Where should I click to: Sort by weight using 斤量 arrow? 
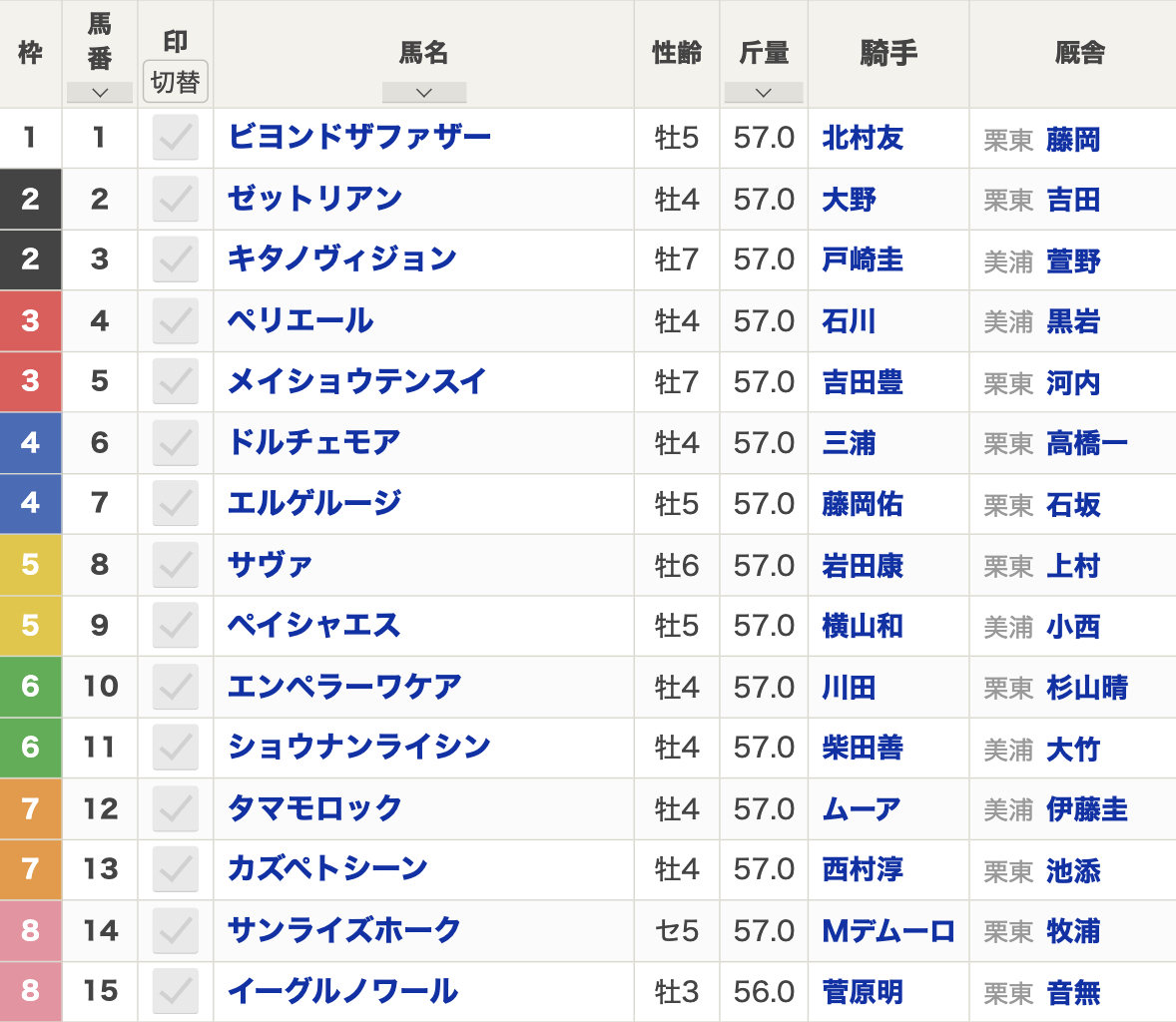(x=764, y=92)
